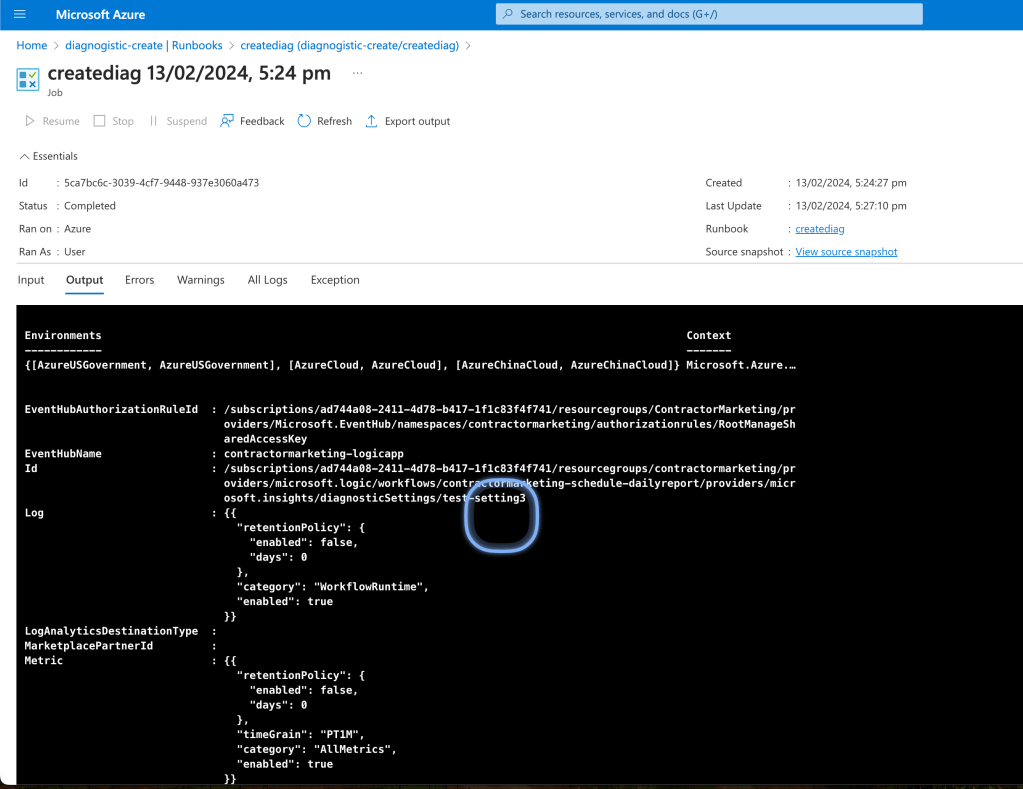Screen dimensions: 1023x789
Task: Open the Azure portal hamburger menu
Action: click(20, 14)
